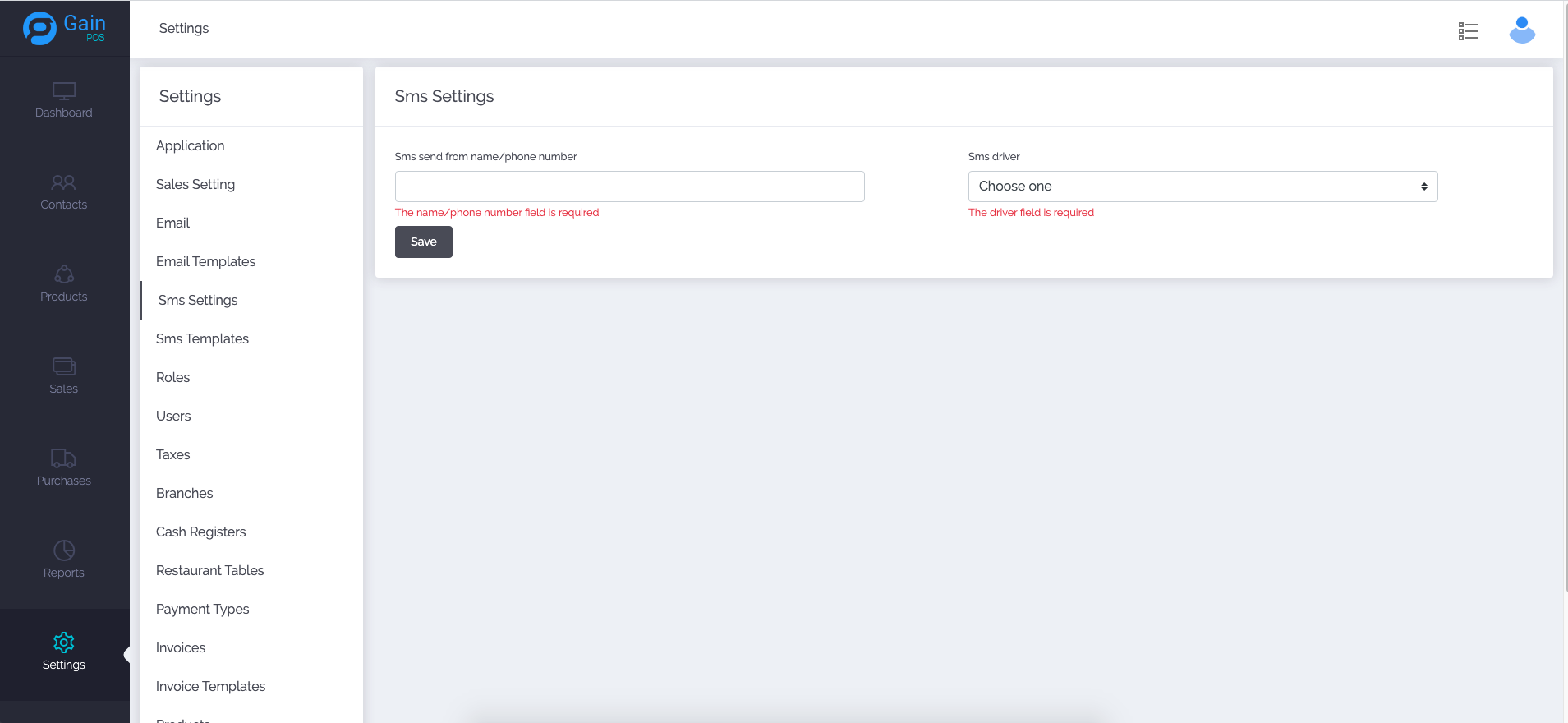Open Sales via its sidebar icon
Viewport: 1568px width, 723px height.
(64, 366)
